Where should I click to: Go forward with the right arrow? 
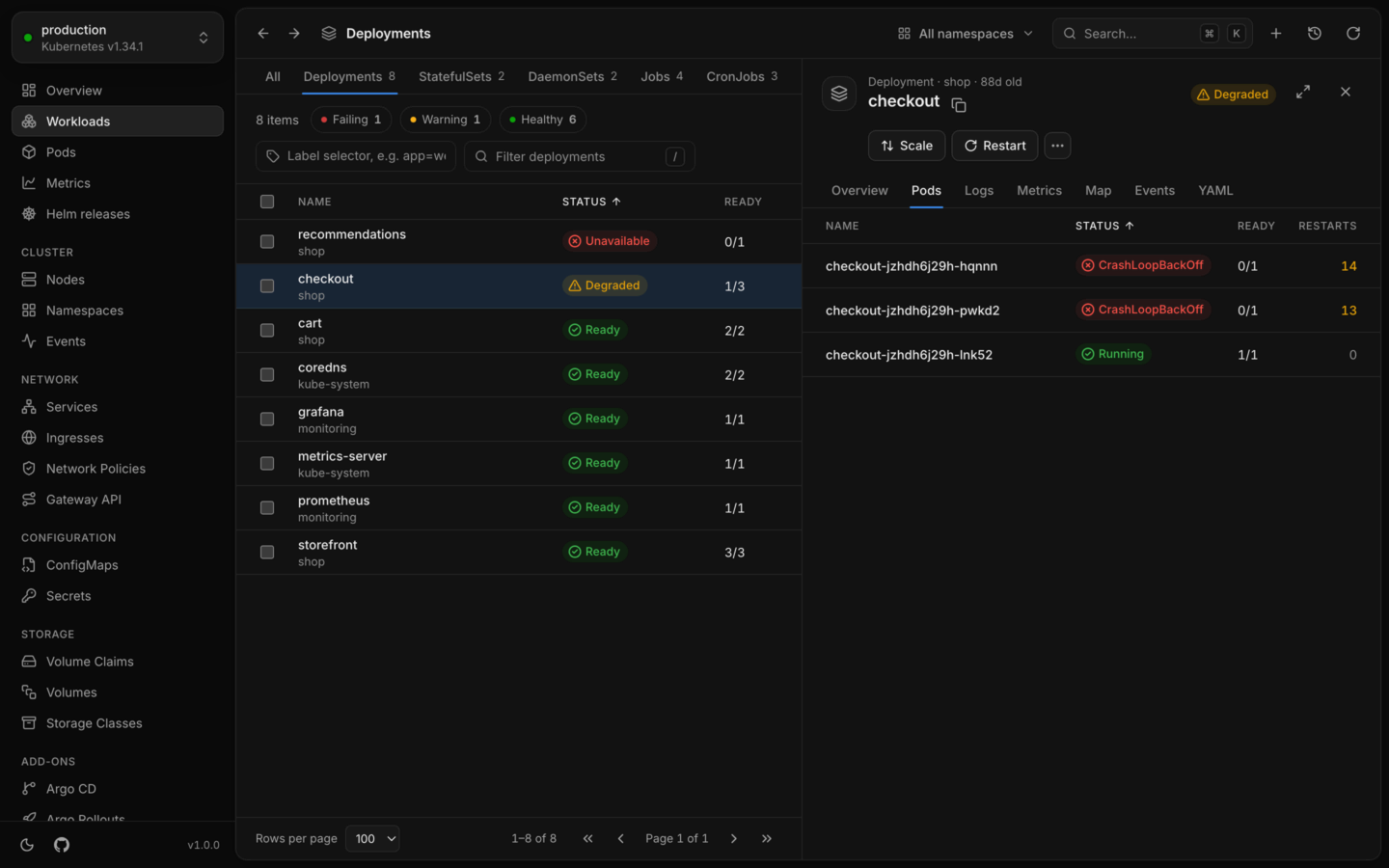[x=294, y=34]
